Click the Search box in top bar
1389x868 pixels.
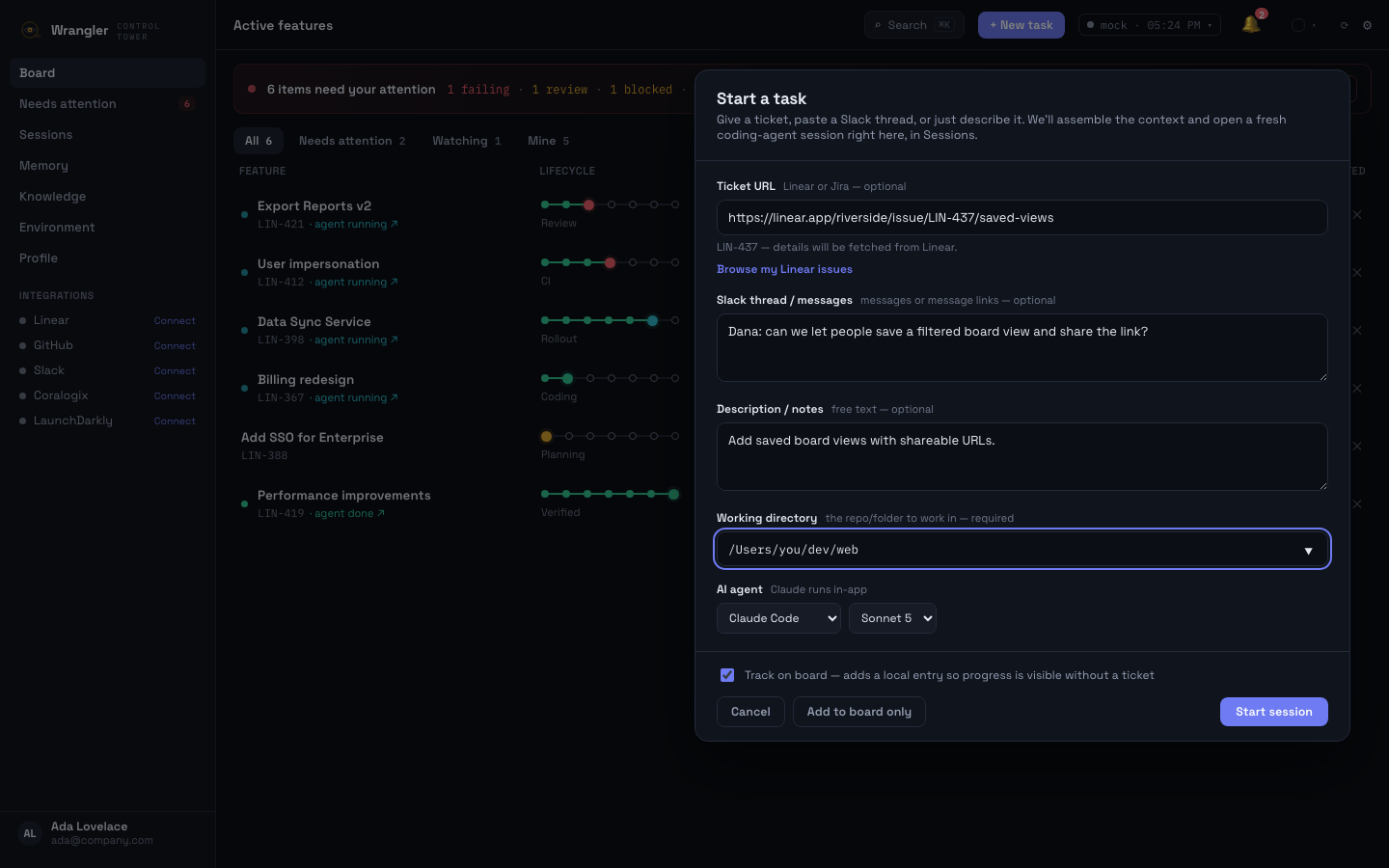tap(914, 25)
